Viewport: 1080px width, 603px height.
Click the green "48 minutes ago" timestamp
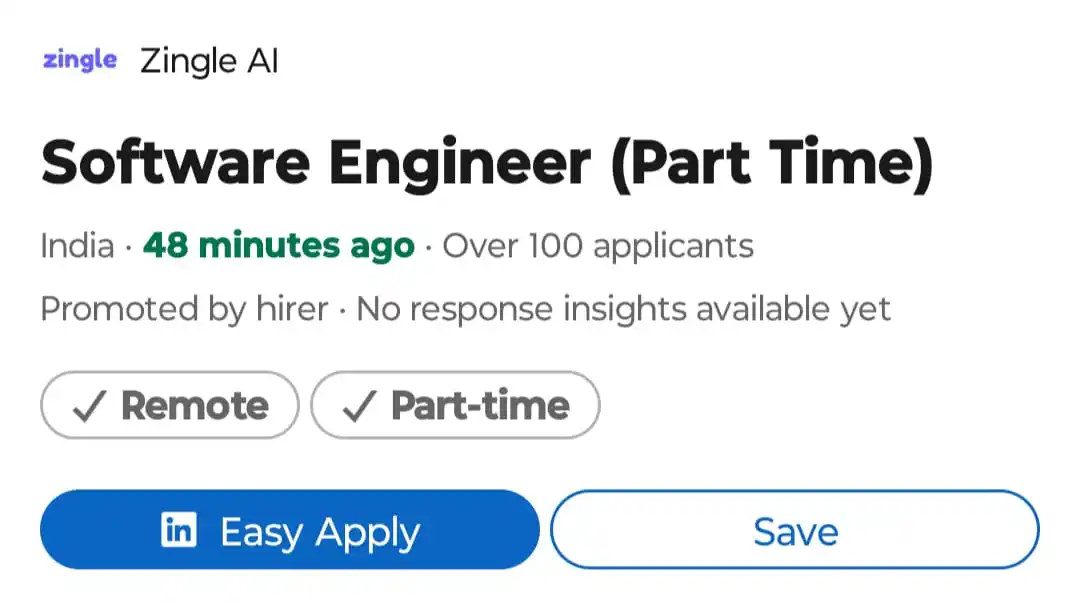click(279, 246)
